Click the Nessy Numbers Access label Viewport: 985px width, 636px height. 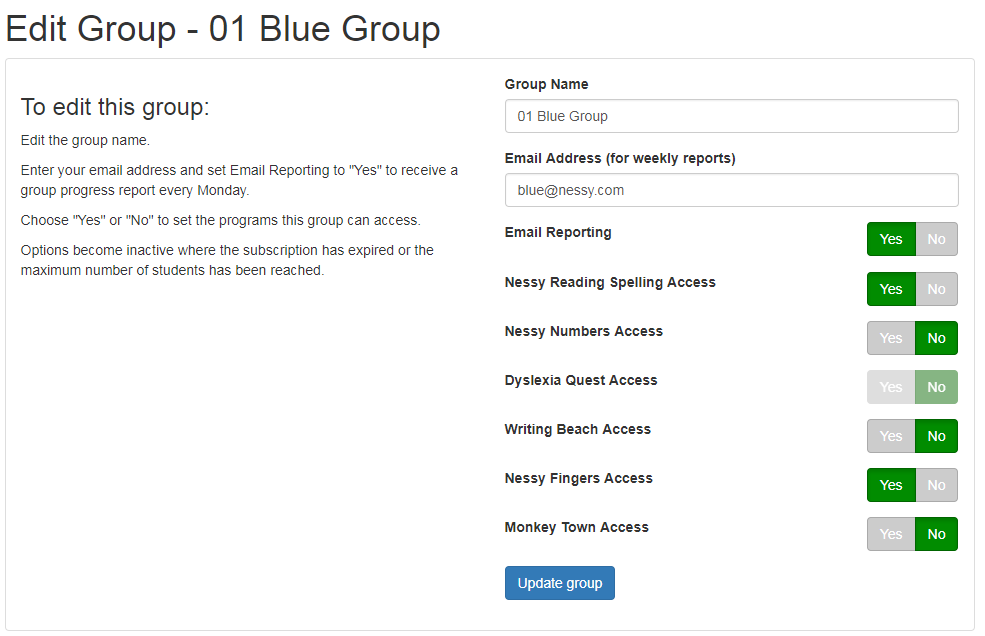[x=584, y=331]
